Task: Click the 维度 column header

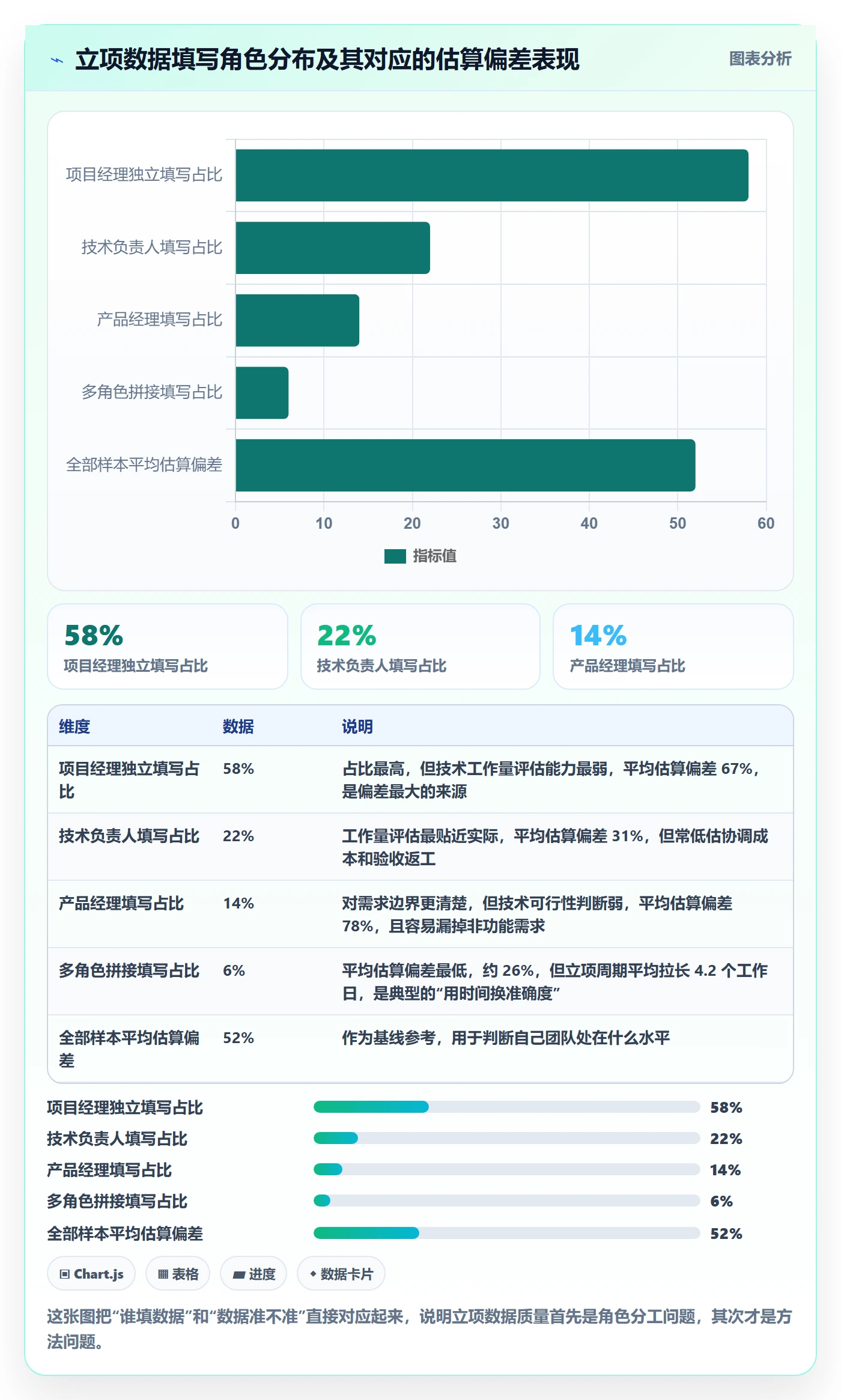Action: coord(74,726)
